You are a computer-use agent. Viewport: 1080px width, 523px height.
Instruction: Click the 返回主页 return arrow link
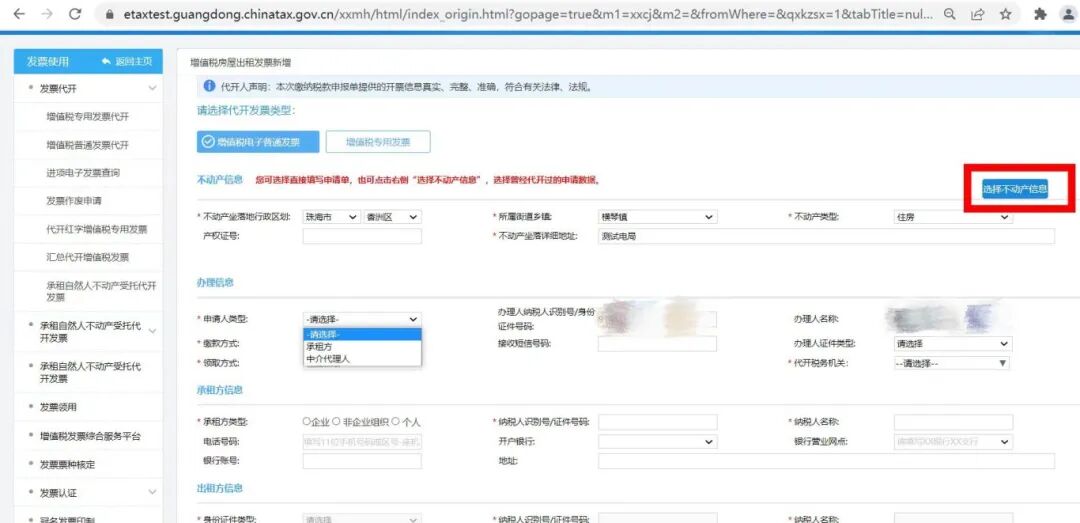pos(127,62)
